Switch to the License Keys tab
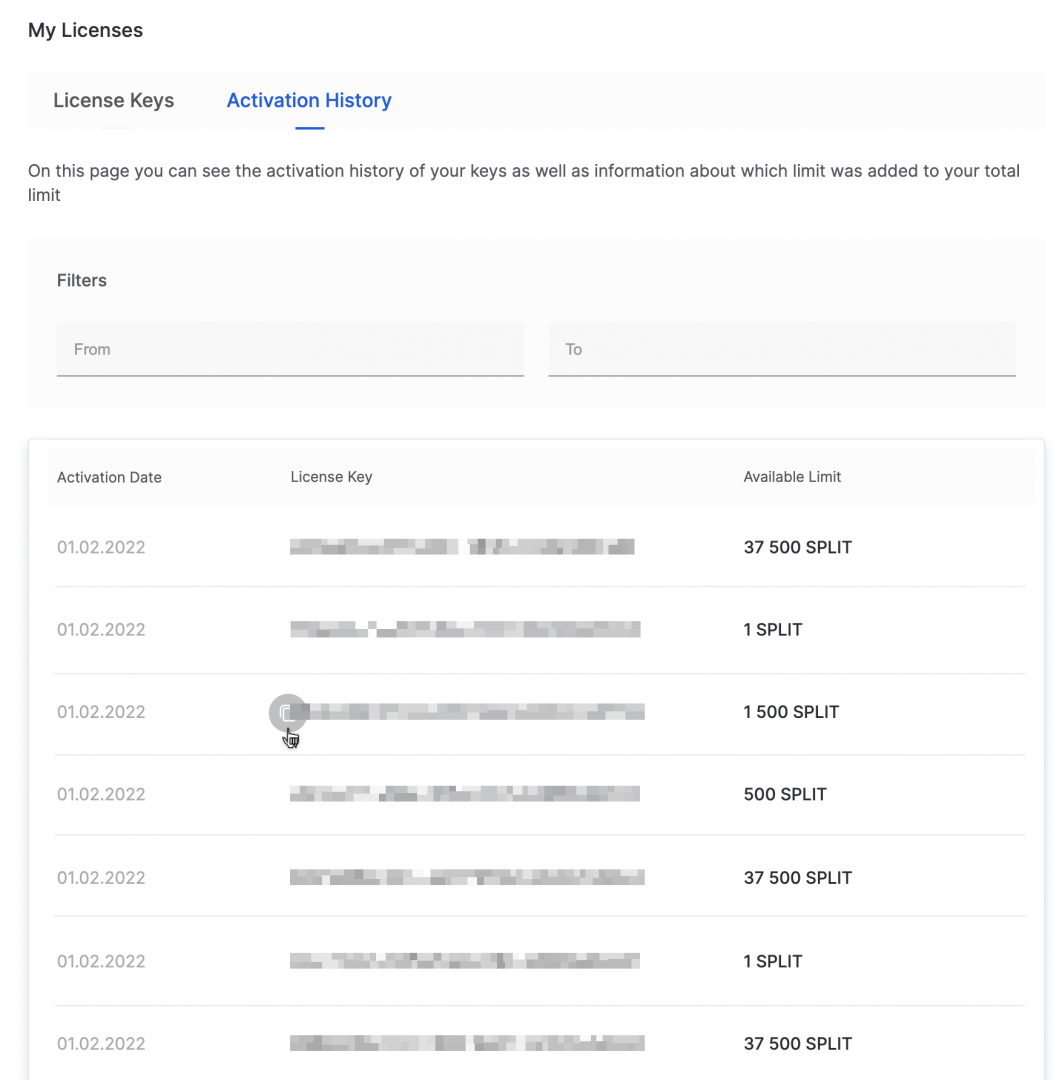This screenshot has height=1080, width=1062. pyautogui.click(x=113, y=100)
